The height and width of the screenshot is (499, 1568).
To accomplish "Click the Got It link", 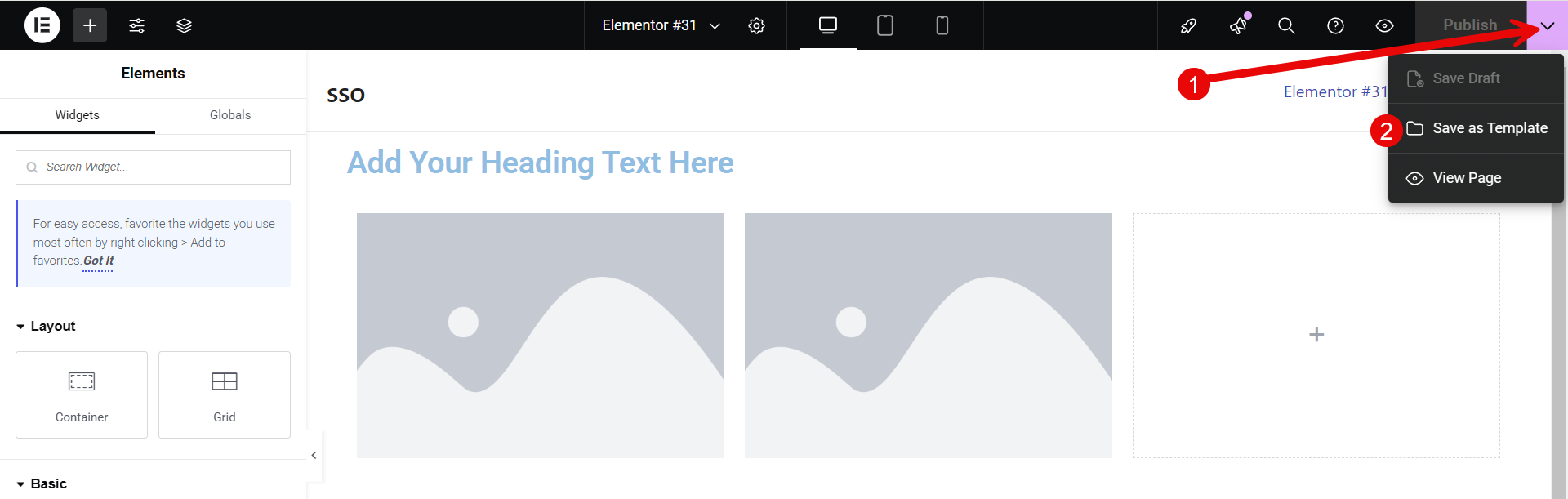I will [x=98, y=261].
